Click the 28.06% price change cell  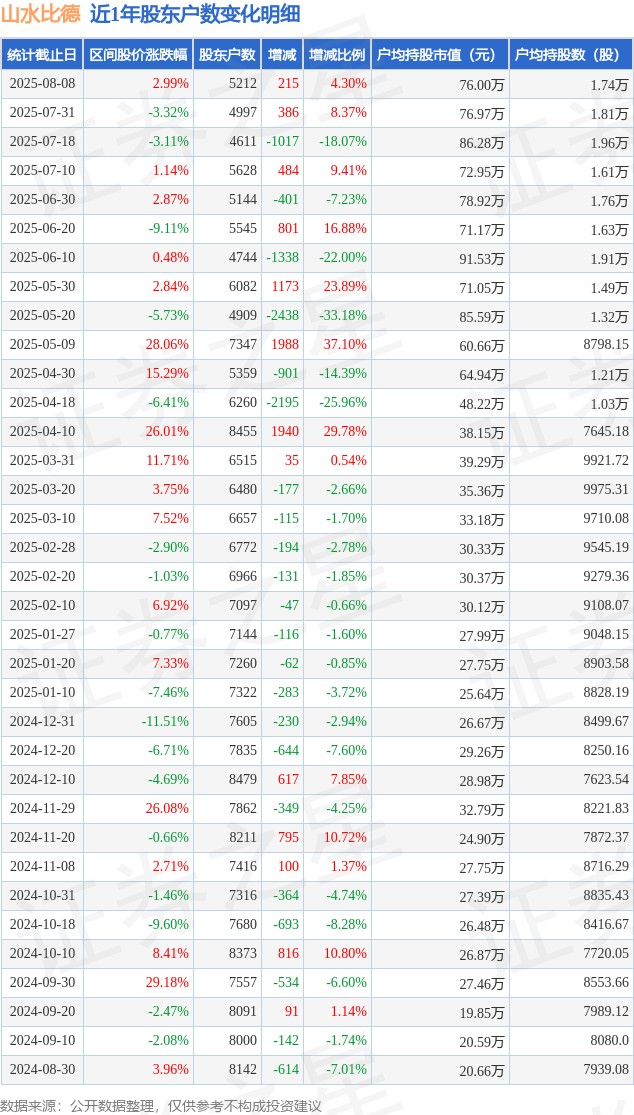tap(168, 345)
